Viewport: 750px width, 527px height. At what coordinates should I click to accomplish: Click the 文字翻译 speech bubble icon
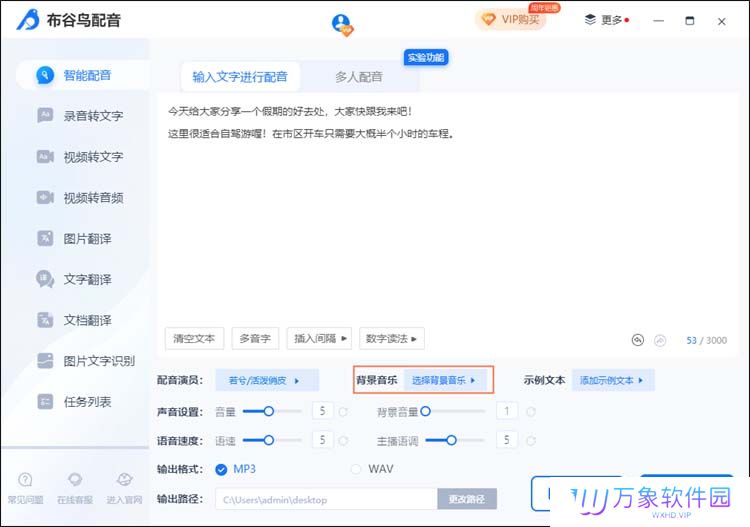(x=45, y=279)
